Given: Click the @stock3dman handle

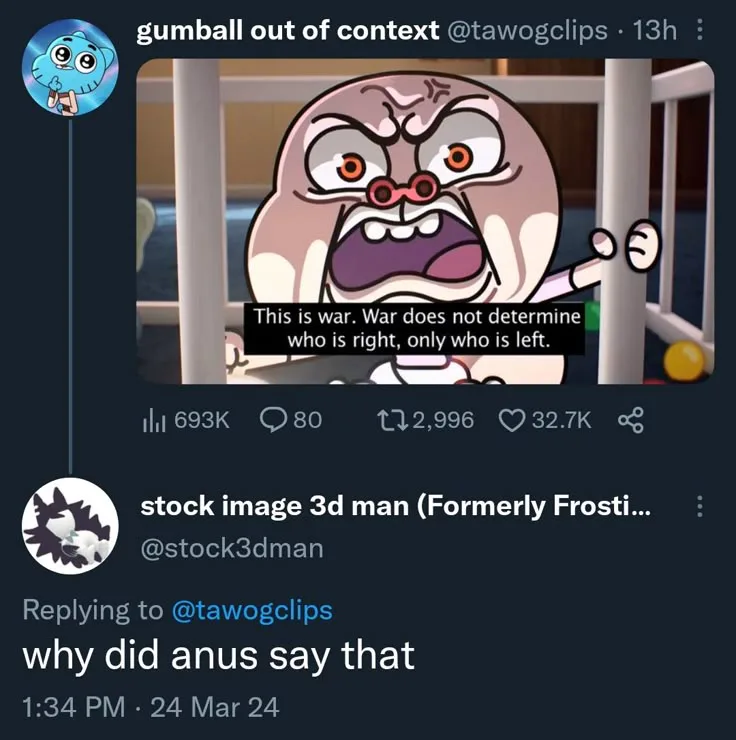Looking at the screenshot, I should [x=232, y=548].
